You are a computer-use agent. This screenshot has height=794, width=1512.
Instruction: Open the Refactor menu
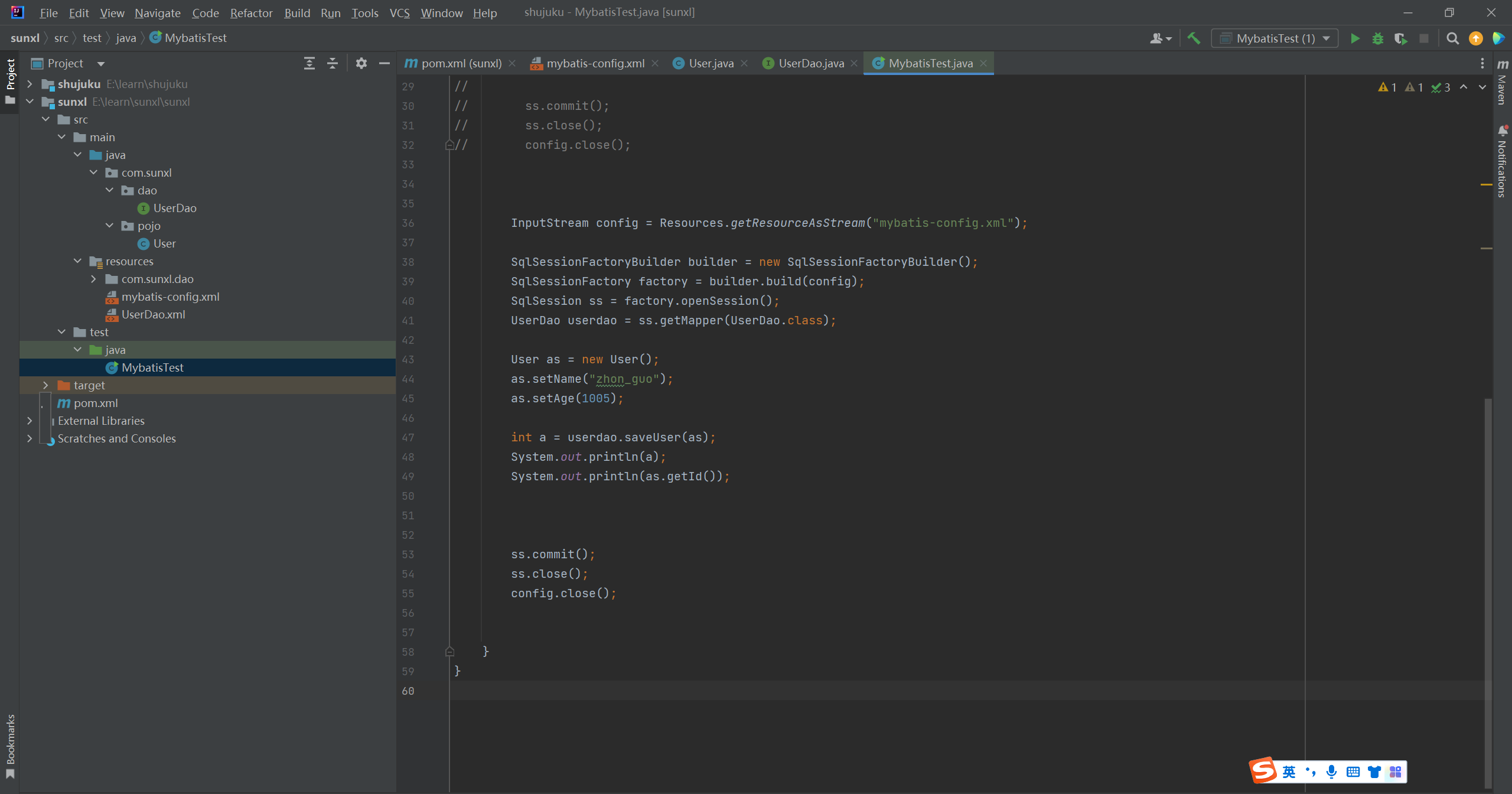(251, 12)
